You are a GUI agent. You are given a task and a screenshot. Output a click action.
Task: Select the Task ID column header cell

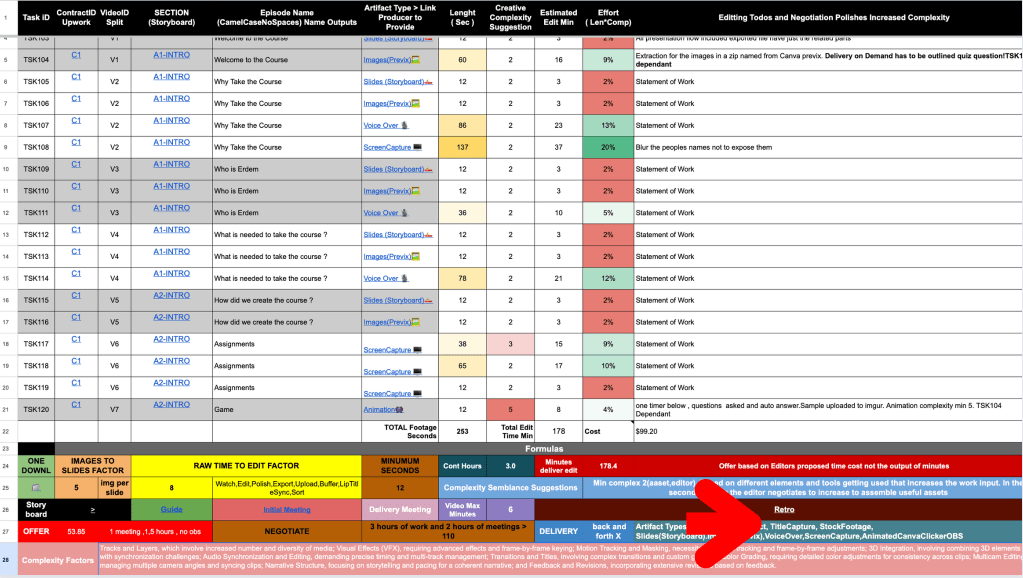[36, 18]
